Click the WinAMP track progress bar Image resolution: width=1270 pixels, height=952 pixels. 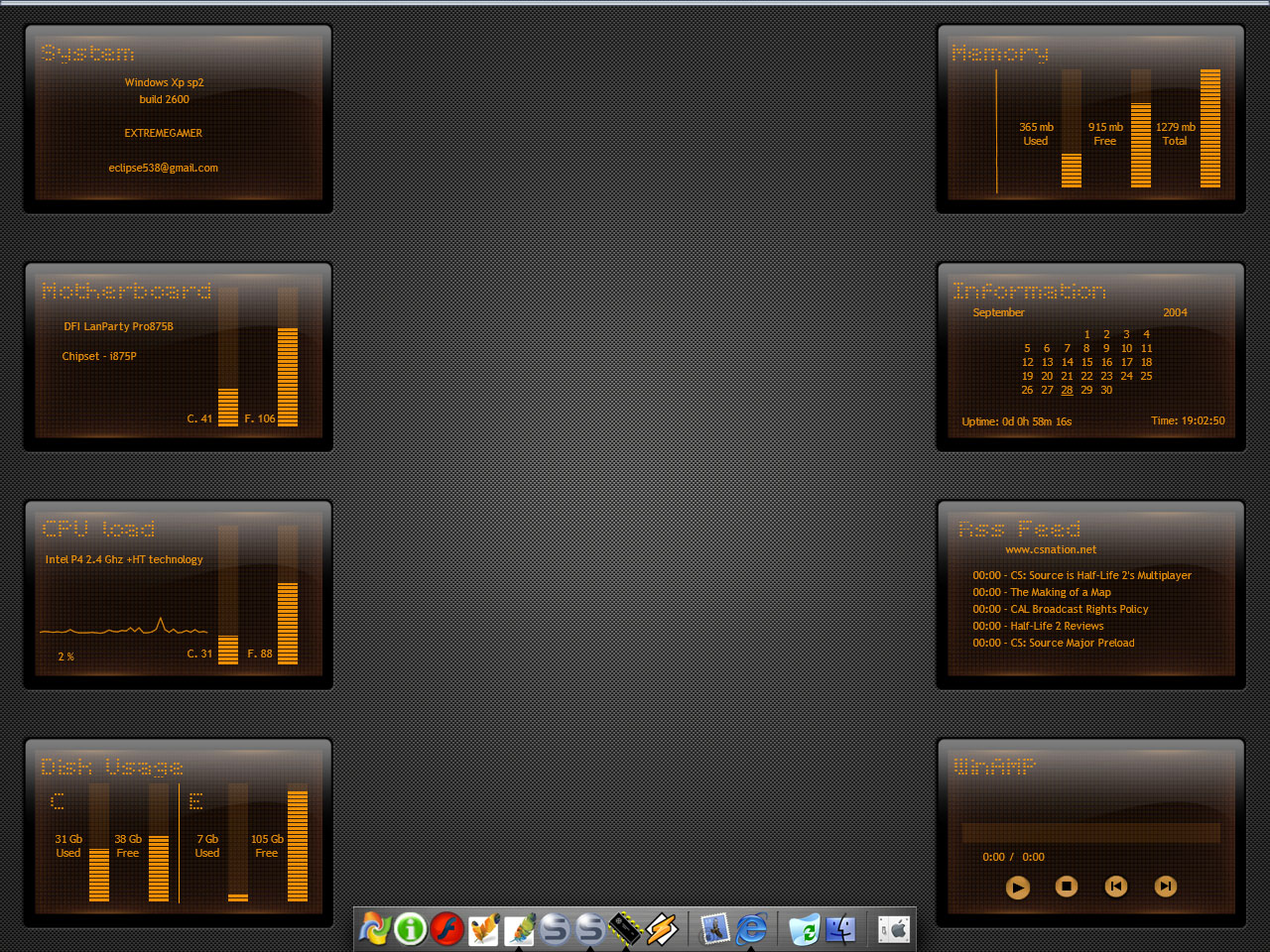point(1091,833)
